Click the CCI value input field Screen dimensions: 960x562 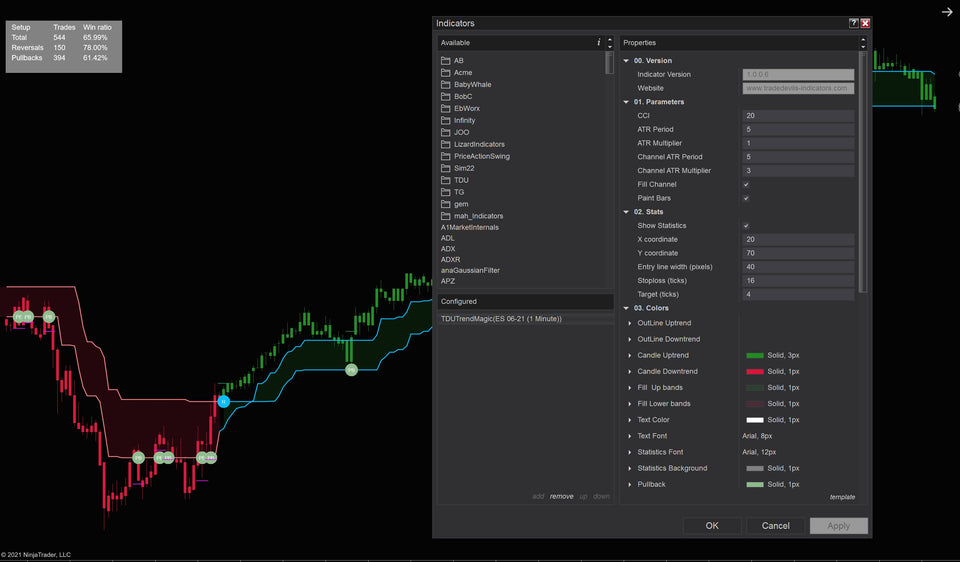pyautogui.click(x=798, y=116)
